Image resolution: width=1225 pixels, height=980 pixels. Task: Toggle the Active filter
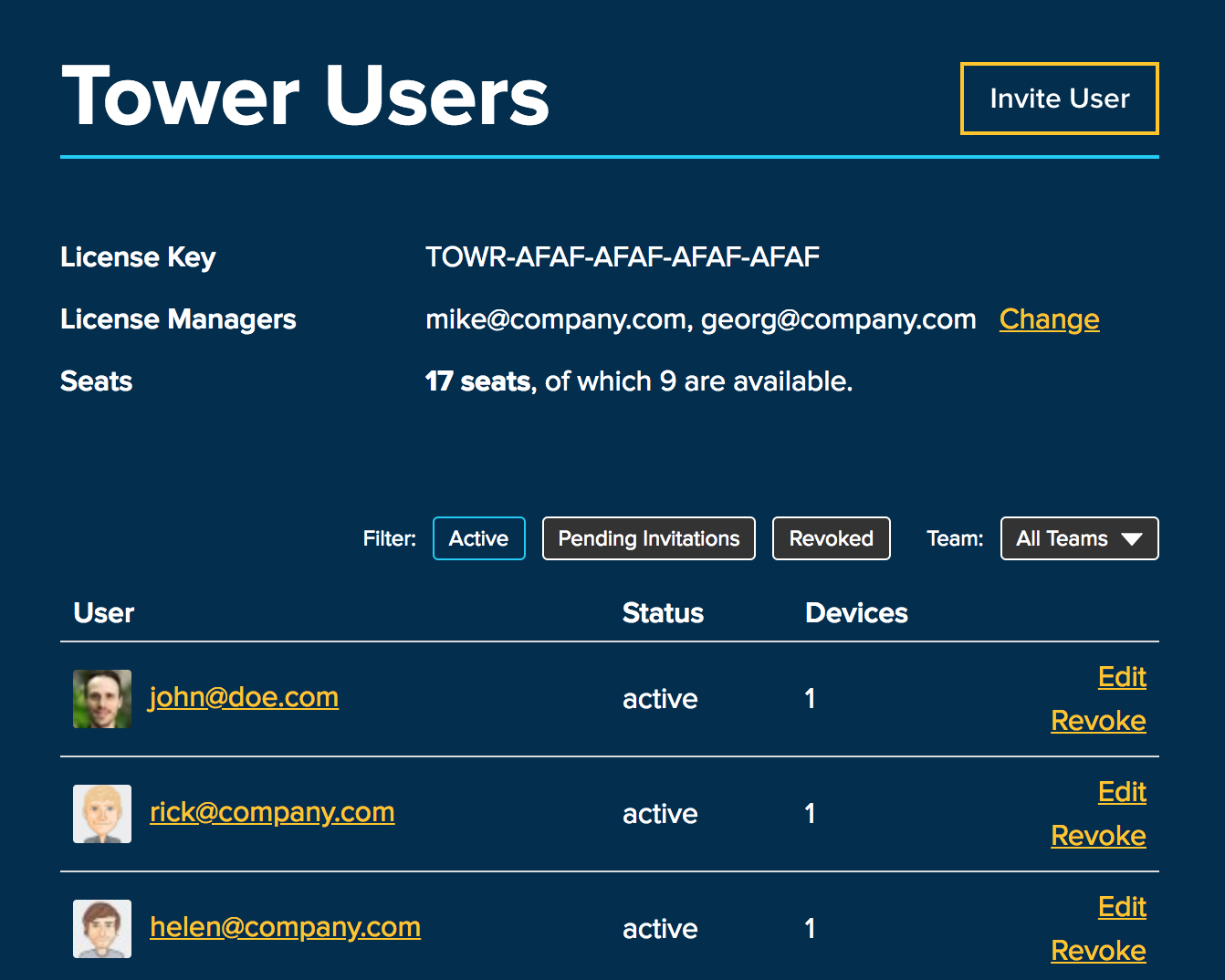[x=478, y=538]
